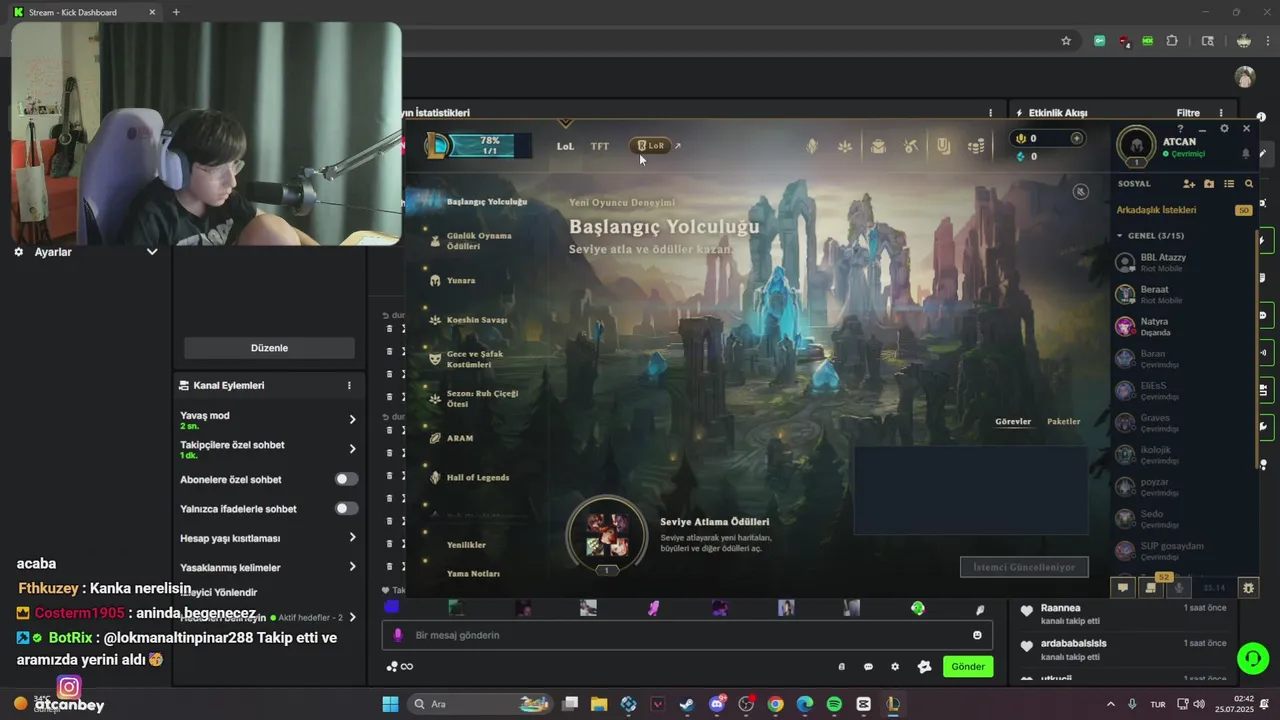Screen dimensions: 1280x720
Task: Open the League client help question mark
Action: click(x=1180, y=129)
